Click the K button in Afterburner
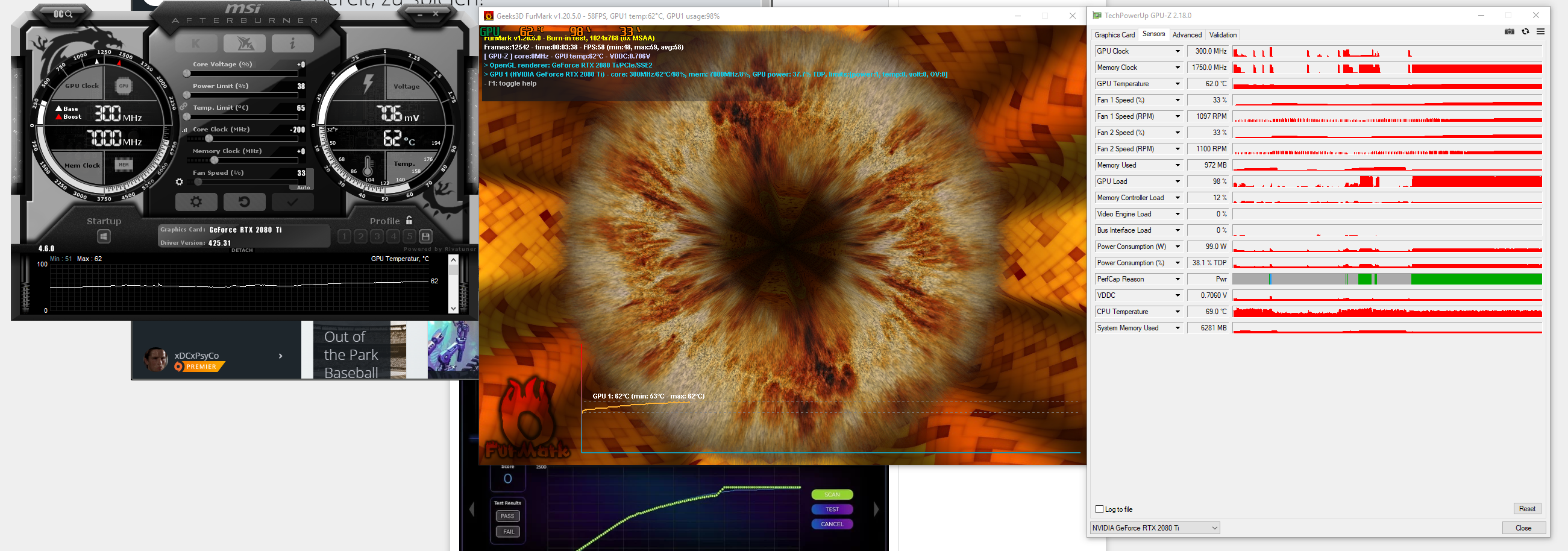The image size is (1568, 551). [x=196, y=43]
